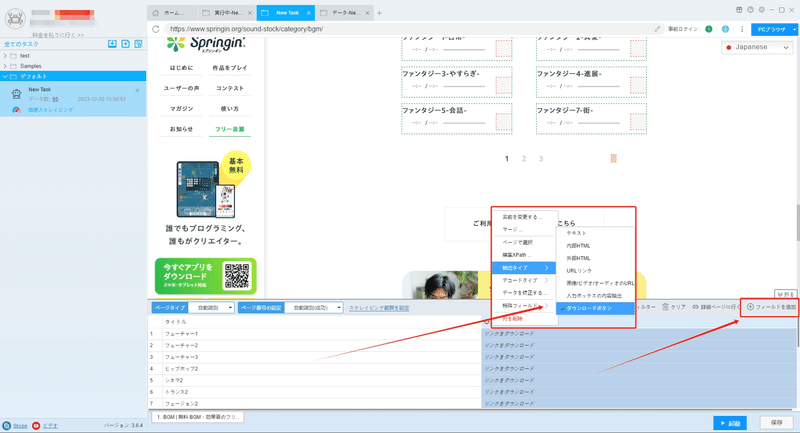Click 事前ログイン button
Viewport: 800px width, 433px height.
point(683,29)
